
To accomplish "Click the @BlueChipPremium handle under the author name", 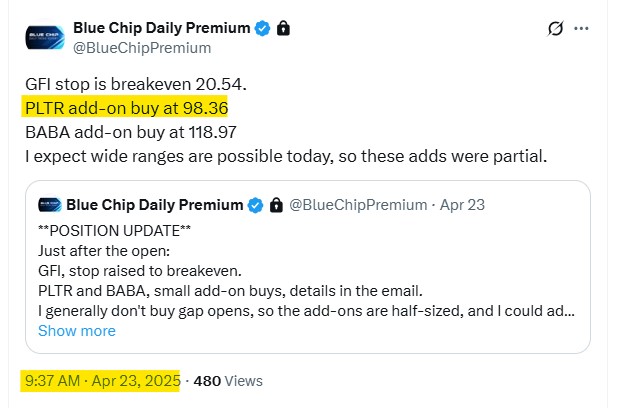I will coord(142,48).
